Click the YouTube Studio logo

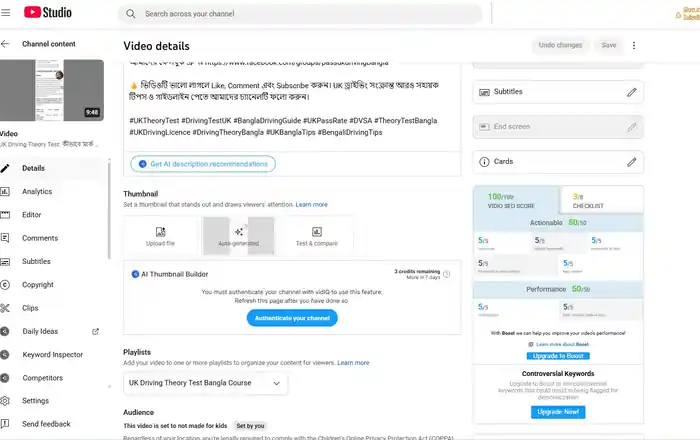[x=48, y=12]
